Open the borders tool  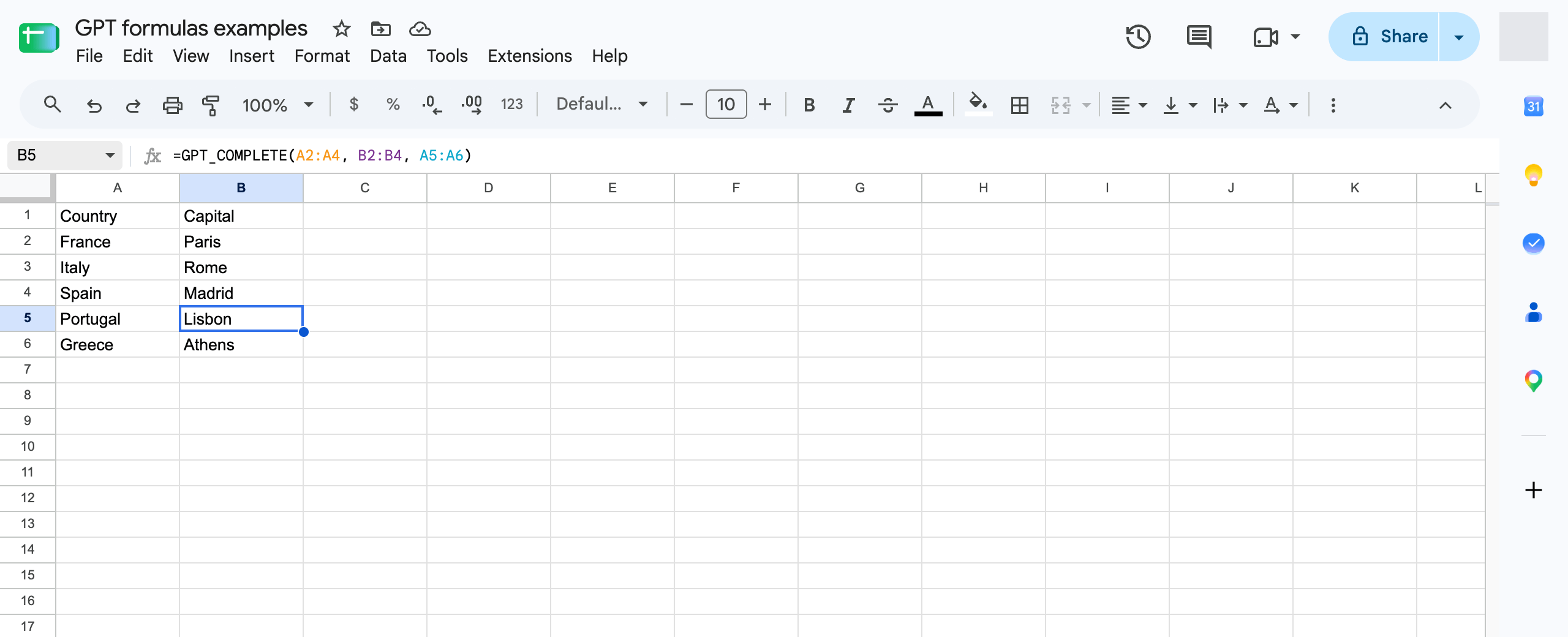pyautogui.click(x=1020, y=105)
